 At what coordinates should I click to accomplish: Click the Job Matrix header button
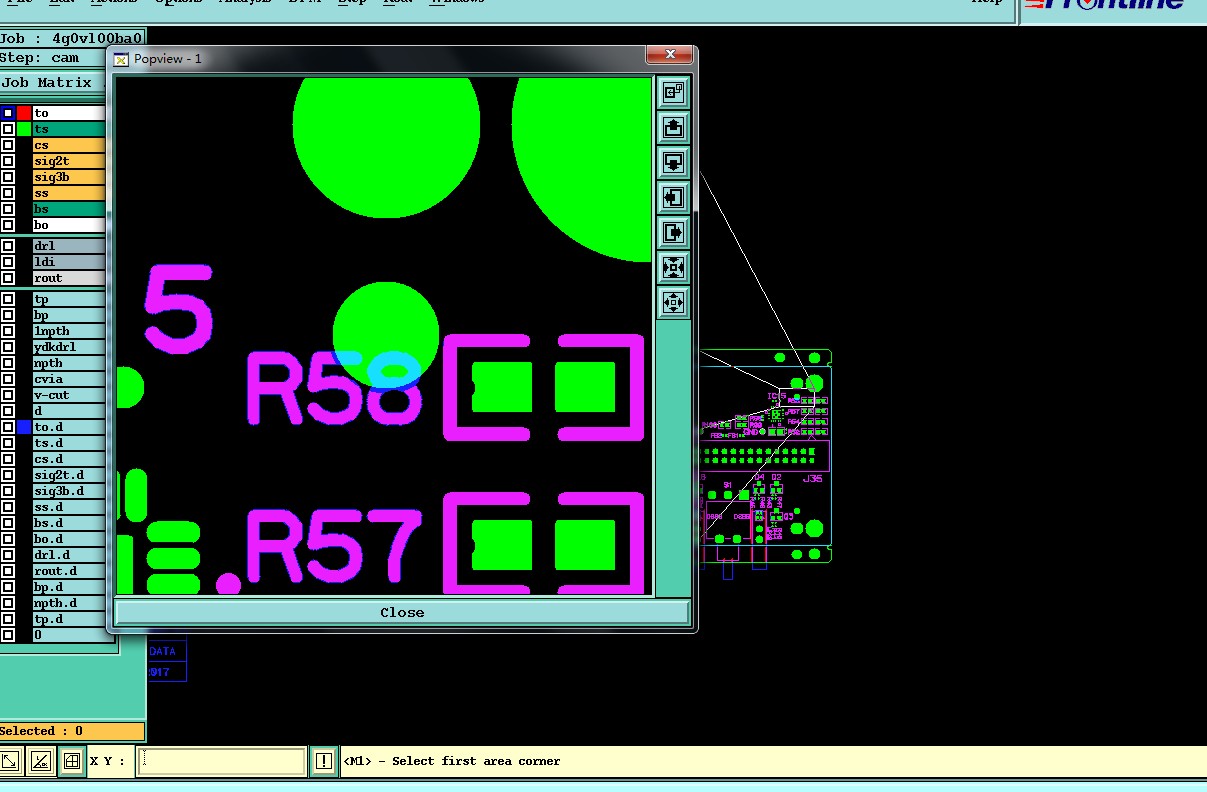click(53, 83)
